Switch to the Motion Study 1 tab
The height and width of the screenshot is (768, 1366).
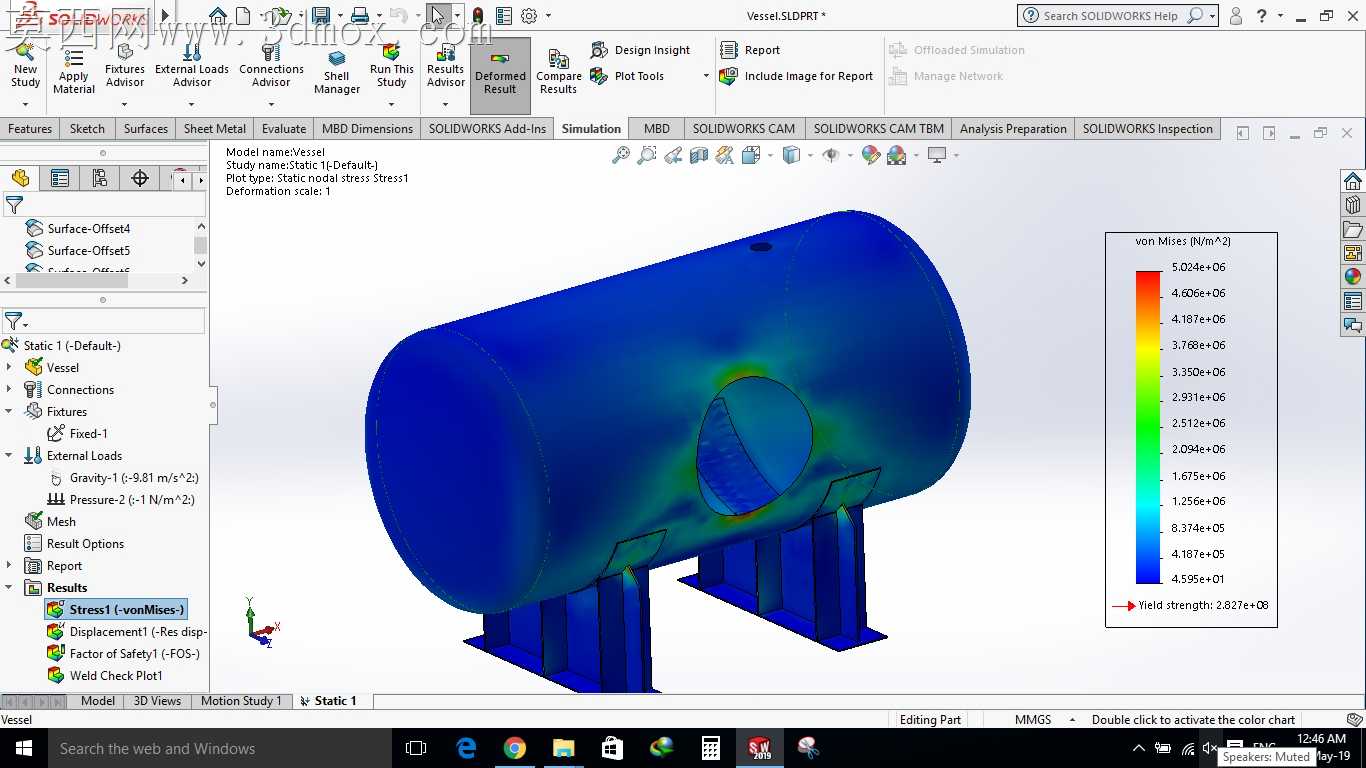coord(241,701)
